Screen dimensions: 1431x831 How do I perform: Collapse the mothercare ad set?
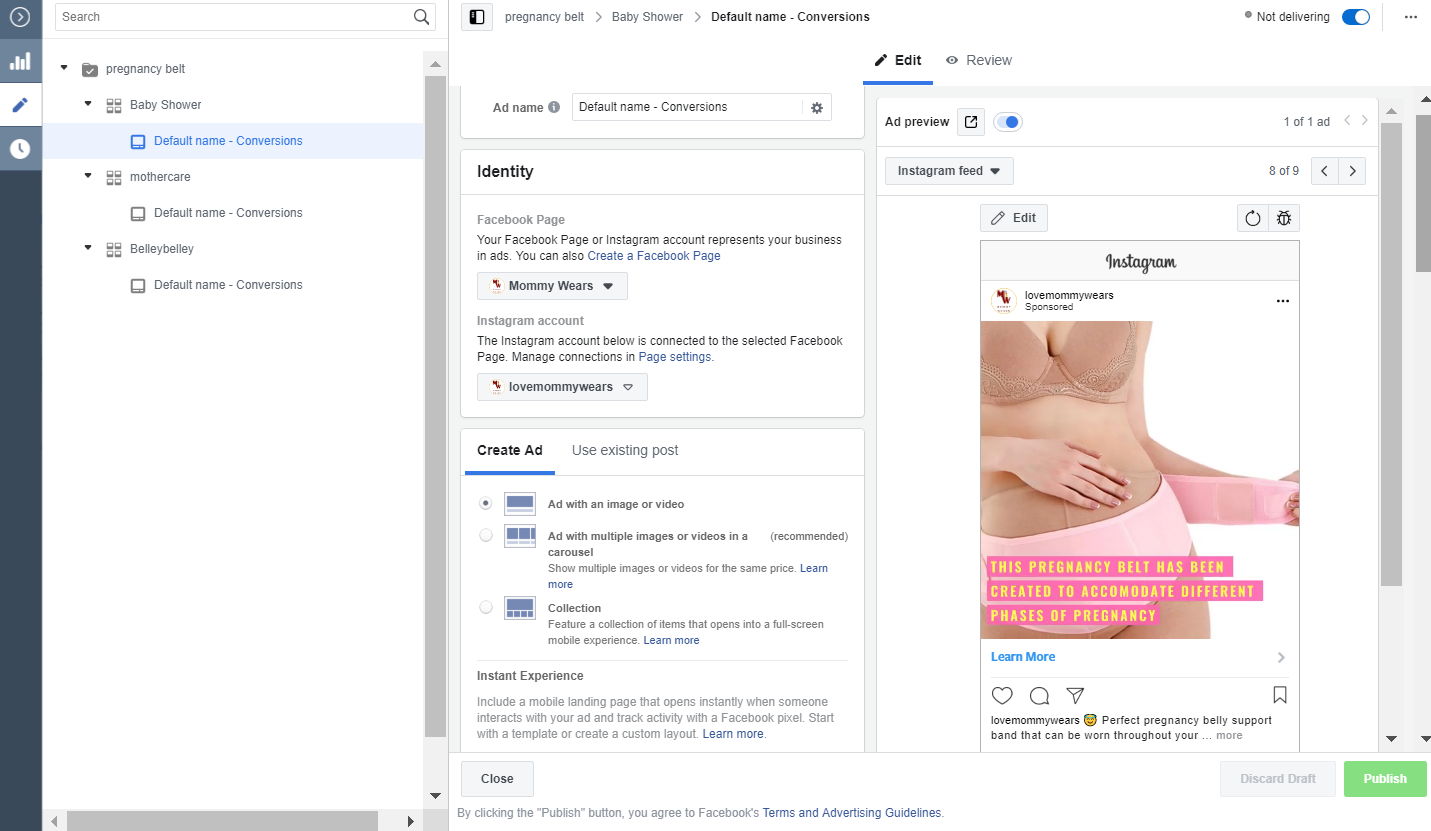(x=88, y=177)
